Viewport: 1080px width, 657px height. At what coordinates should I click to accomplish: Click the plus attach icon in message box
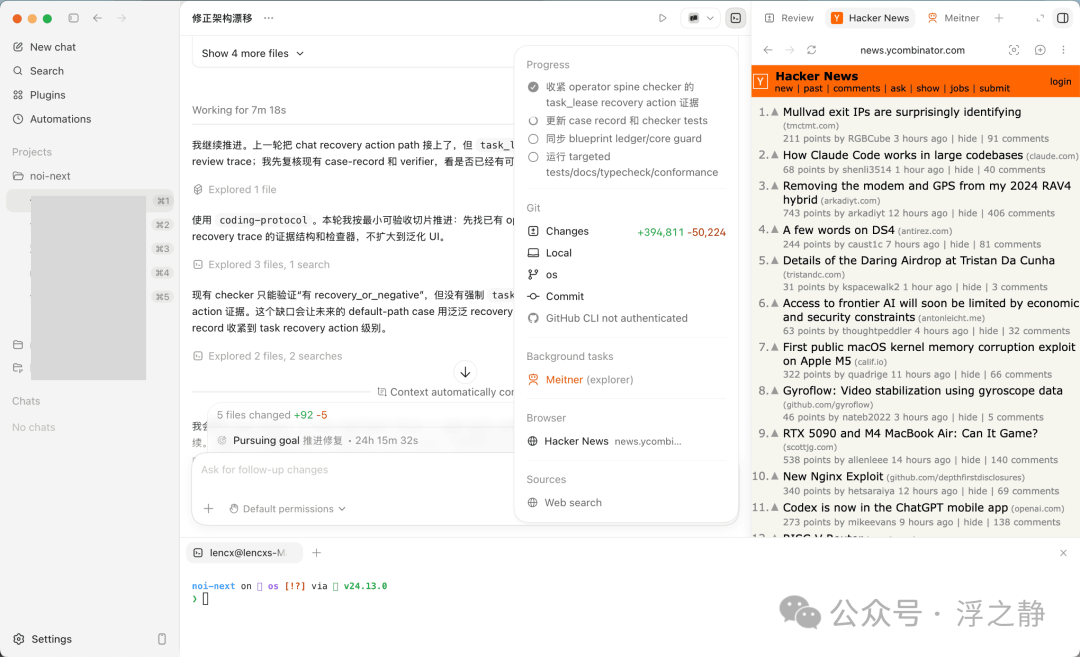click(209, 509)
